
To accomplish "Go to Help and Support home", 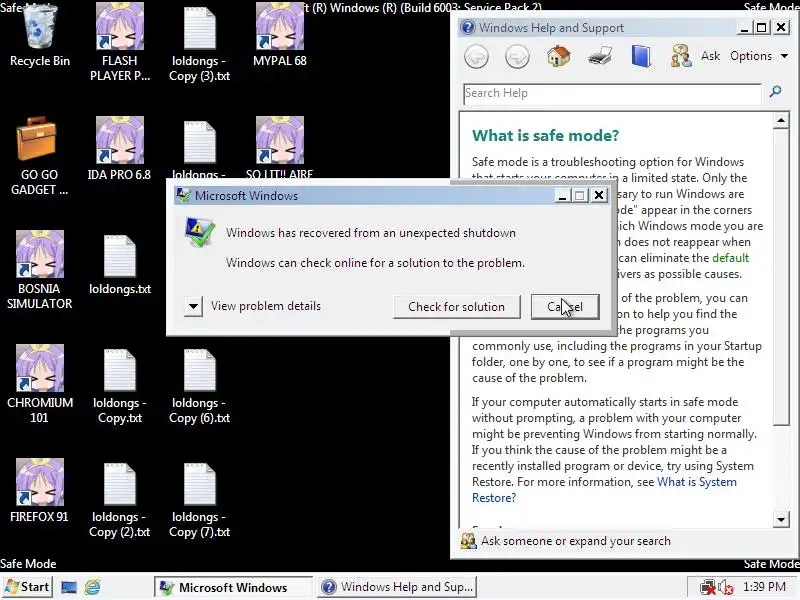I will pyautogui.click(x=558, y=56).
